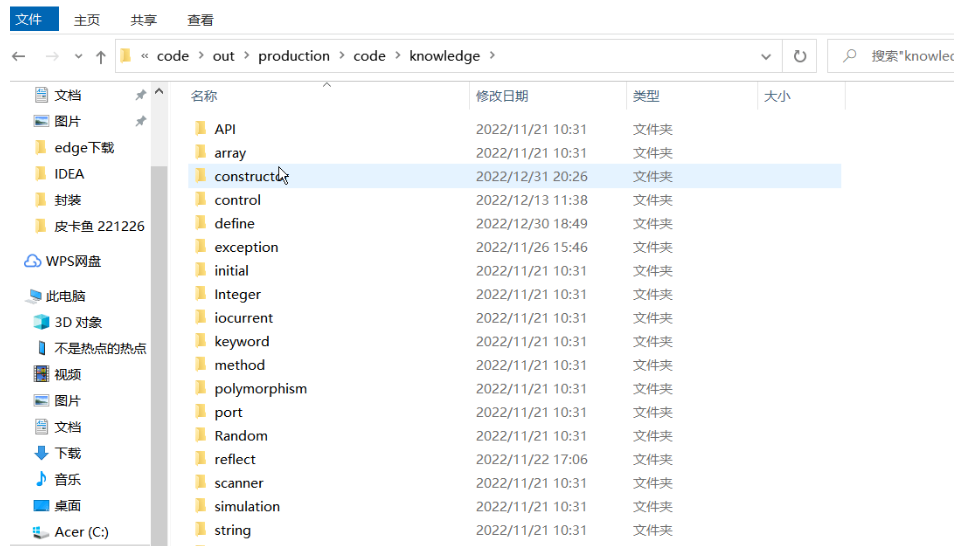Screen dimensions: 975x546
Task: Expand chevron after 'knowledge' breadcrumb
Action: (x=492, y=55)
